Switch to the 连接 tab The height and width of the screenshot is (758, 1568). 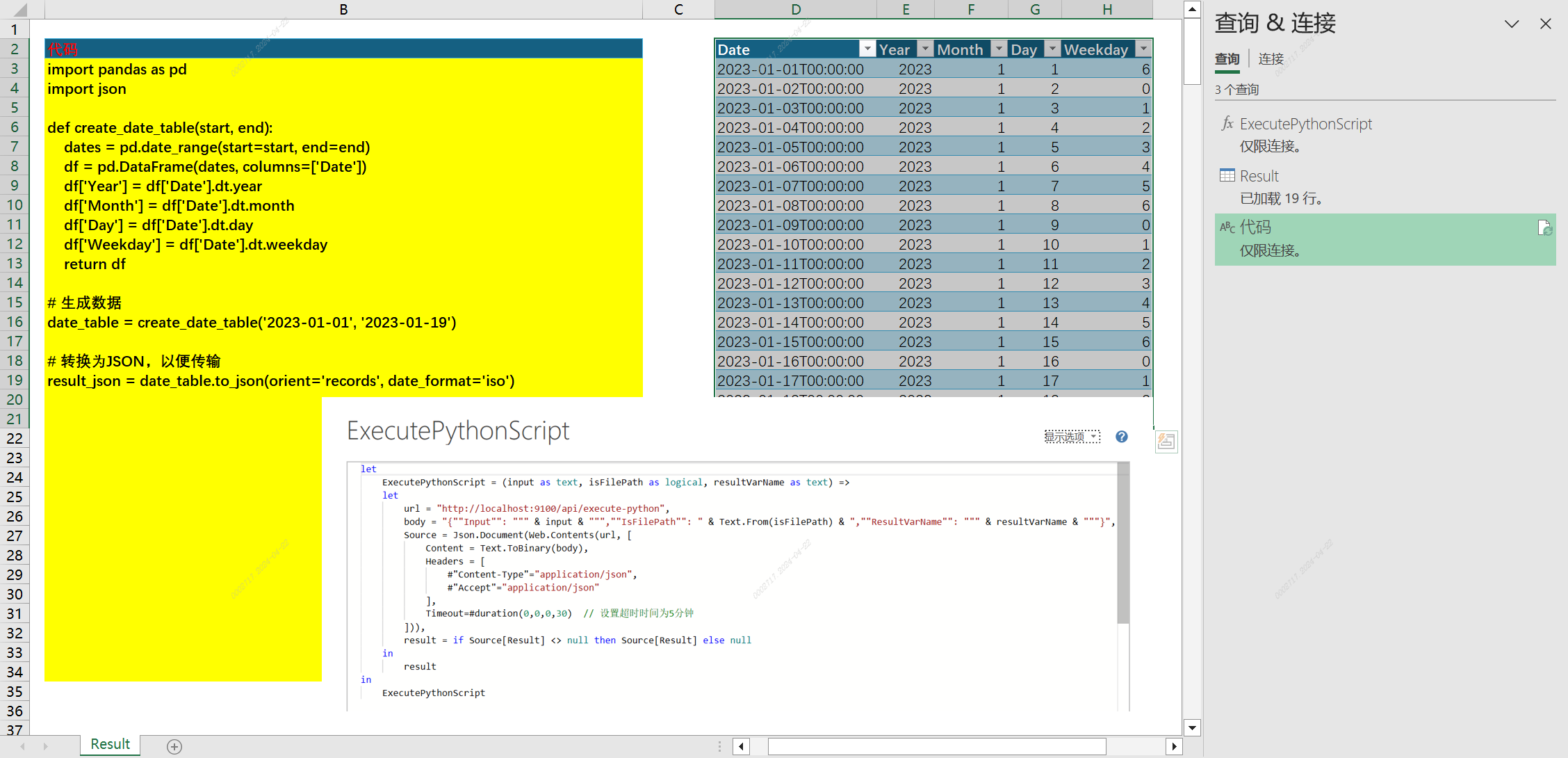coord(1271,59)
